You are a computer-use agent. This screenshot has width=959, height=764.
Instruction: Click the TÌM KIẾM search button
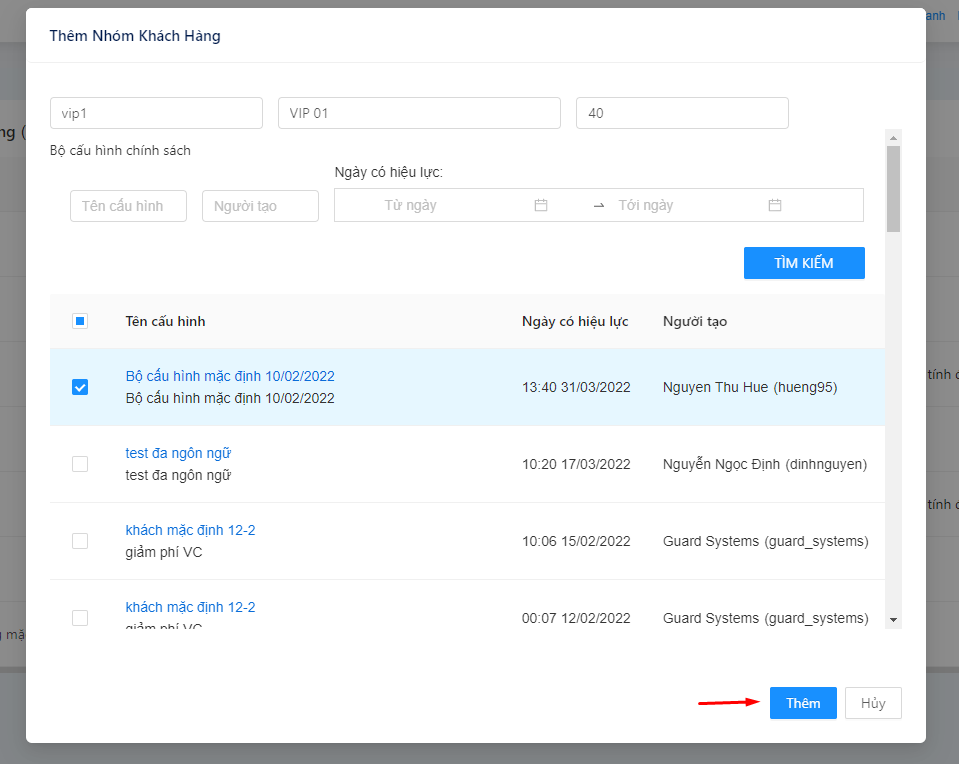click(803, 263)
